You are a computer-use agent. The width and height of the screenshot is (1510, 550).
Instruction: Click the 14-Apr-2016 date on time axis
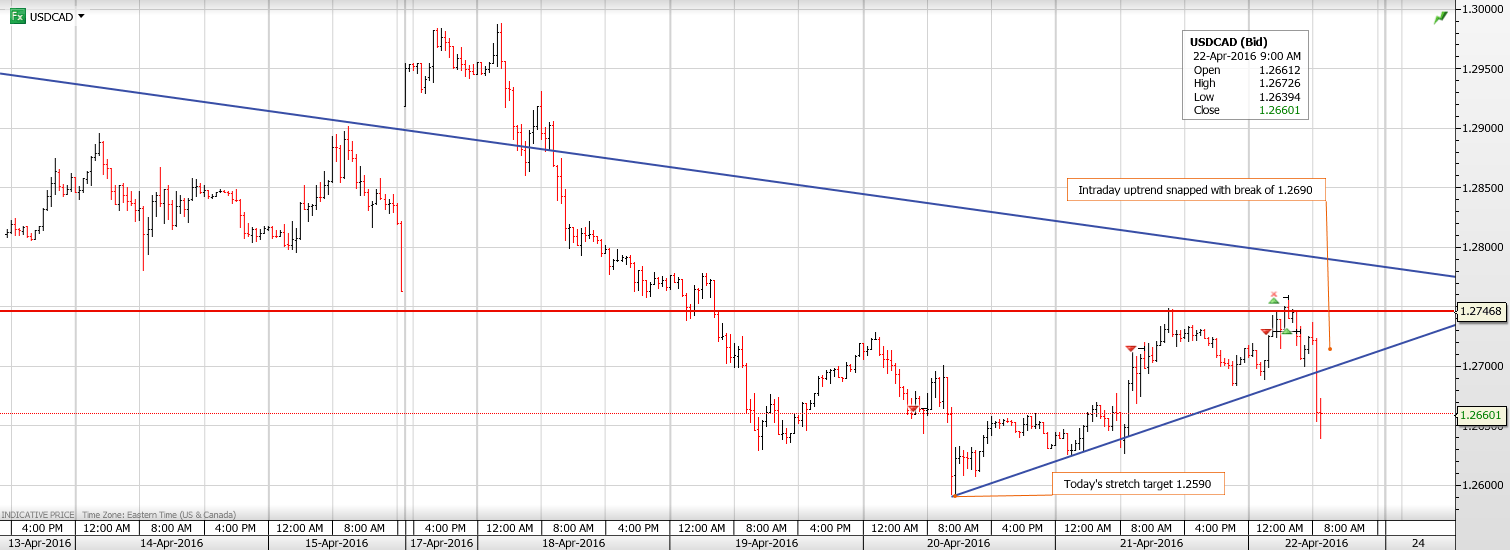point(172,543)
